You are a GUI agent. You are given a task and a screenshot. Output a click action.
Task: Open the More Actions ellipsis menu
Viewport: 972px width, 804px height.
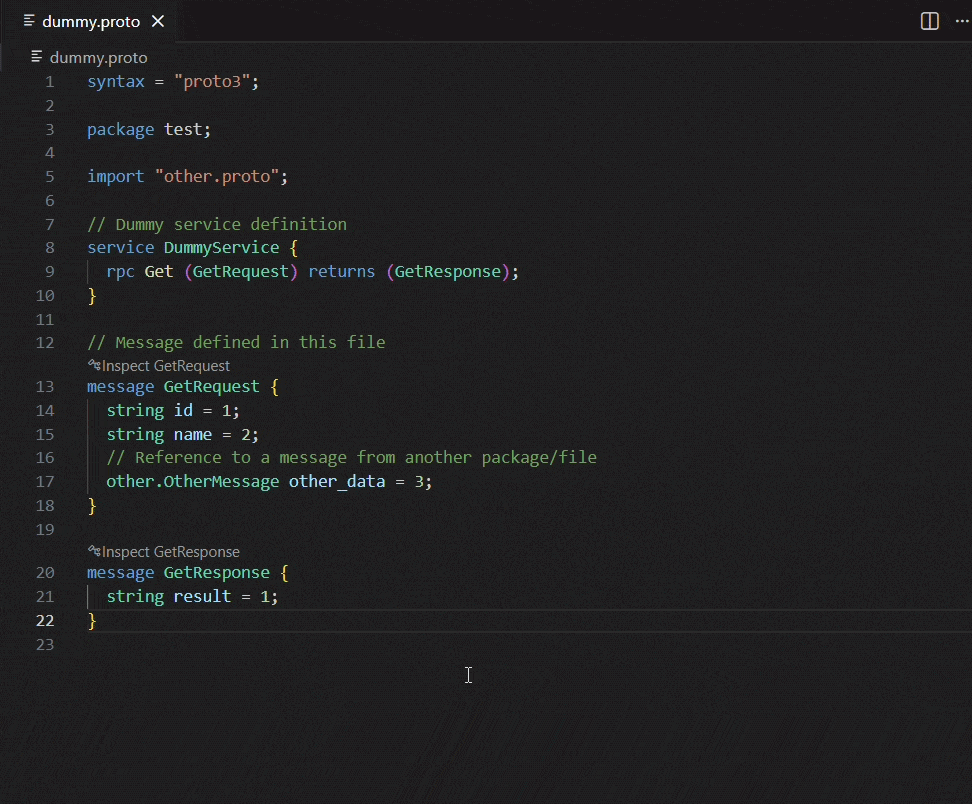point(958,20)
